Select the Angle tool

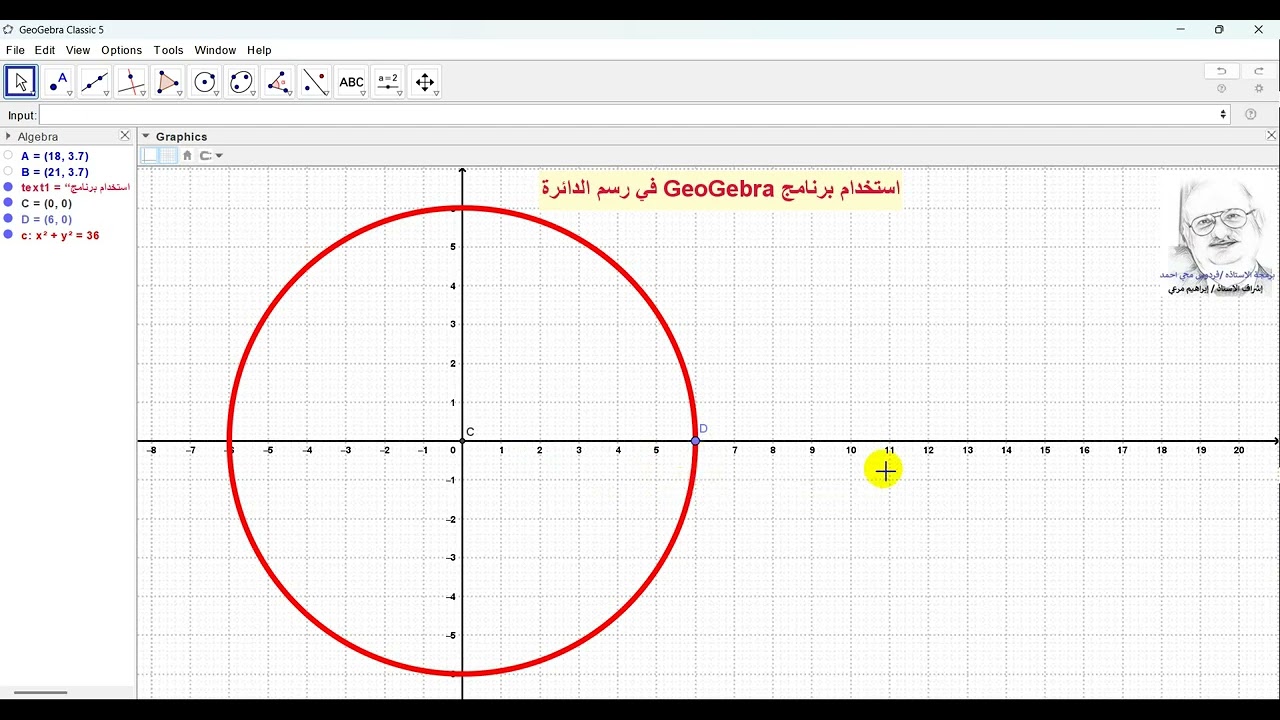pos(278,82)
